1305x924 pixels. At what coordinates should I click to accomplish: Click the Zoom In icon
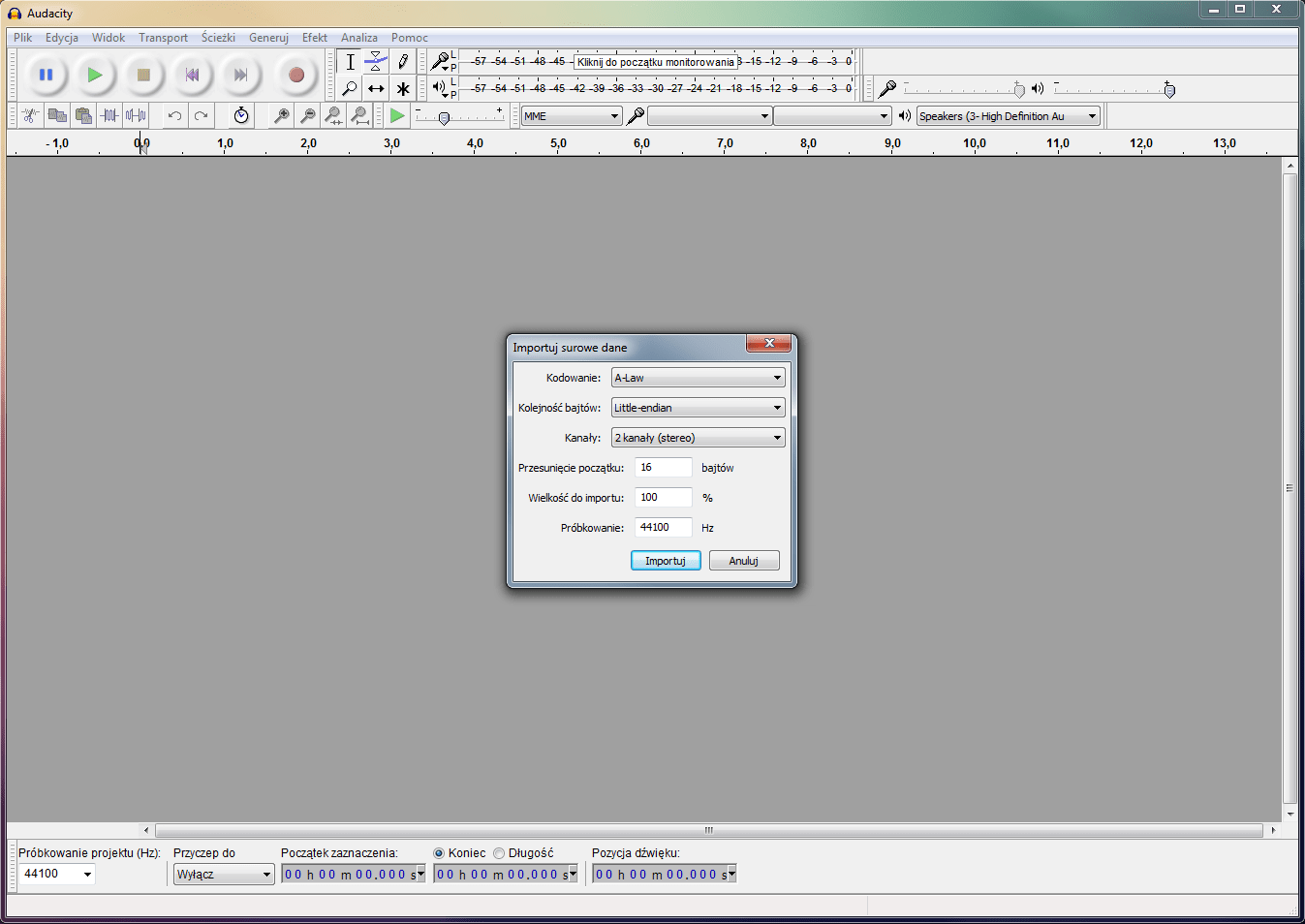(281, 116)
